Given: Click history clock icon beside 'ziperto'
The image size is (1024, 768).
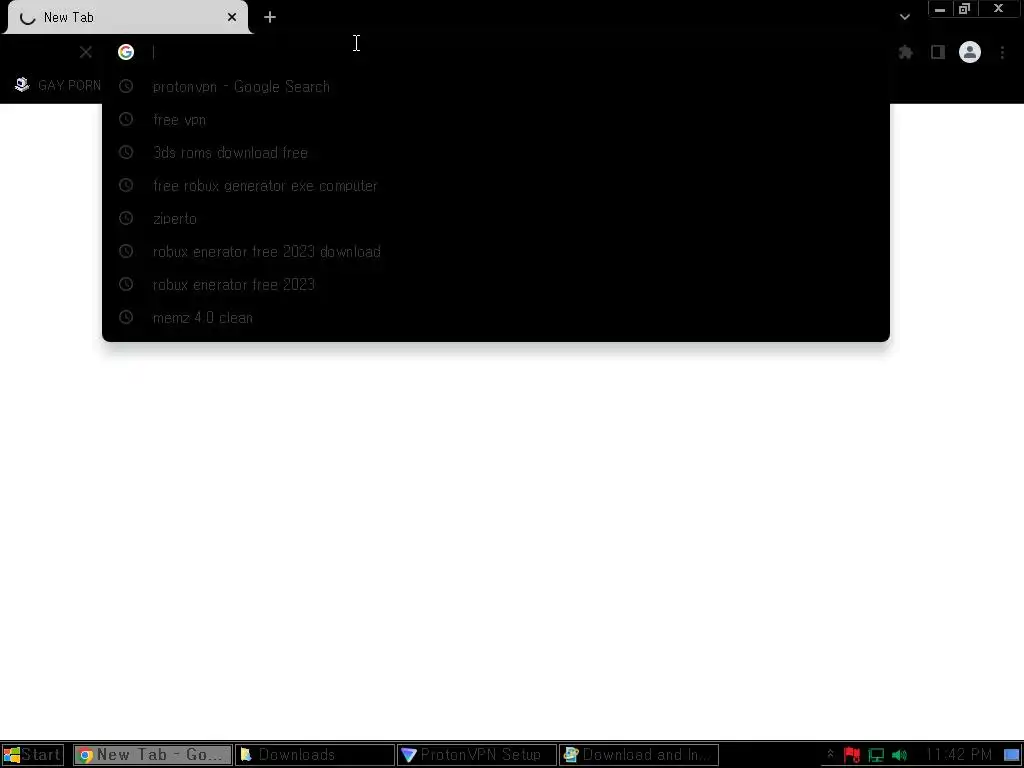Looking at the screenshot, I should click(126, 218).
